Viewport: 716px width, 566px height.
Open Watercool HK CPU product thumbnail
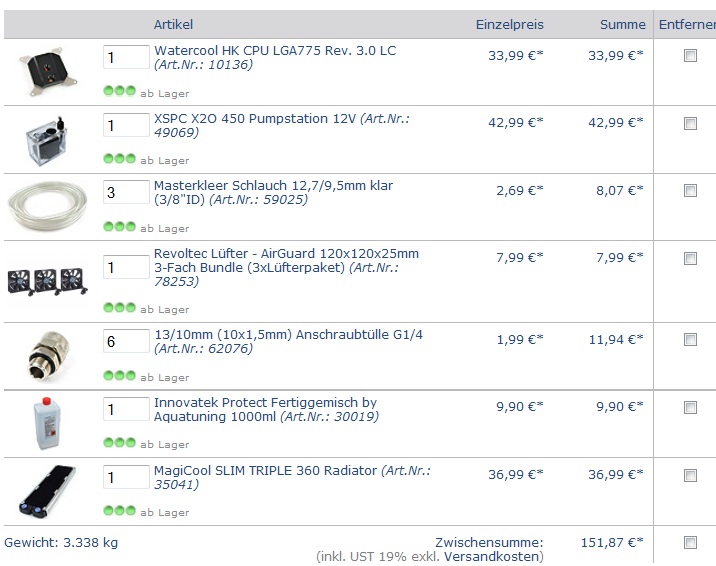point(47,72)
